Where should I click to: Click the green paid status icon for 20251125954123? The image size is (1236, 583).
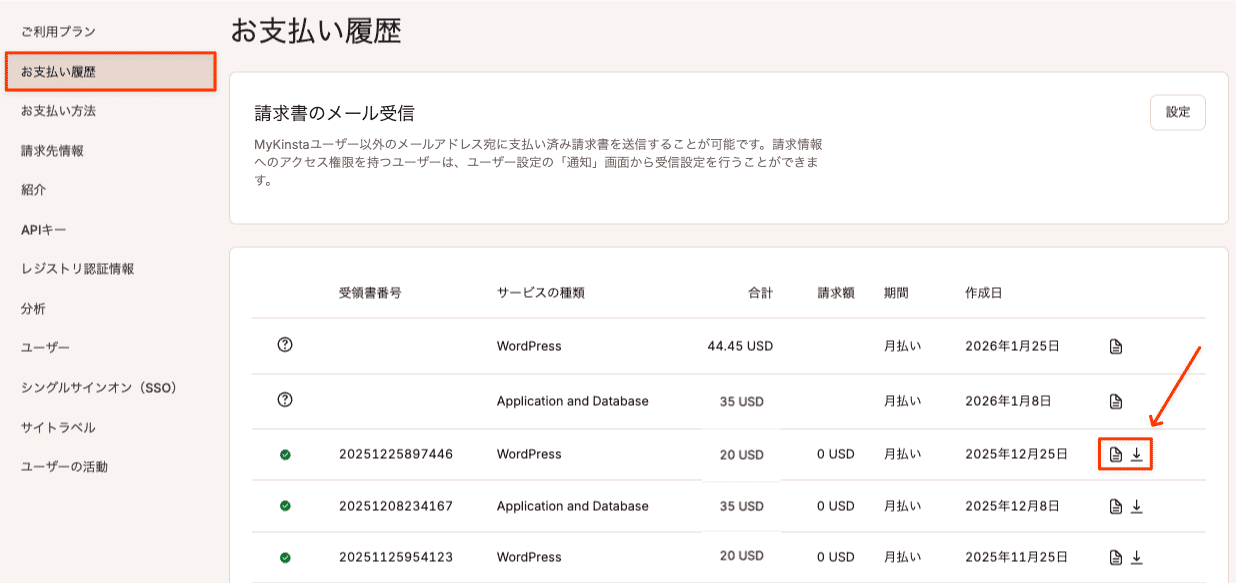286,557
